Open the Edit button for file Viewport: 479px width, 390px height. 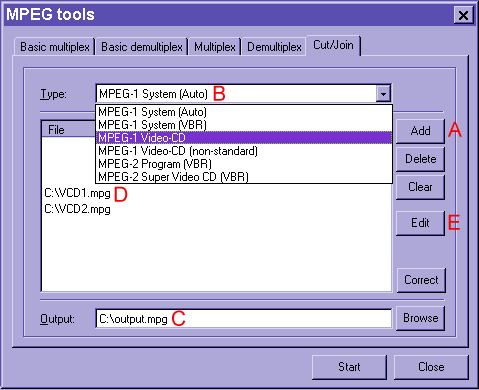(x=420, y=223)
